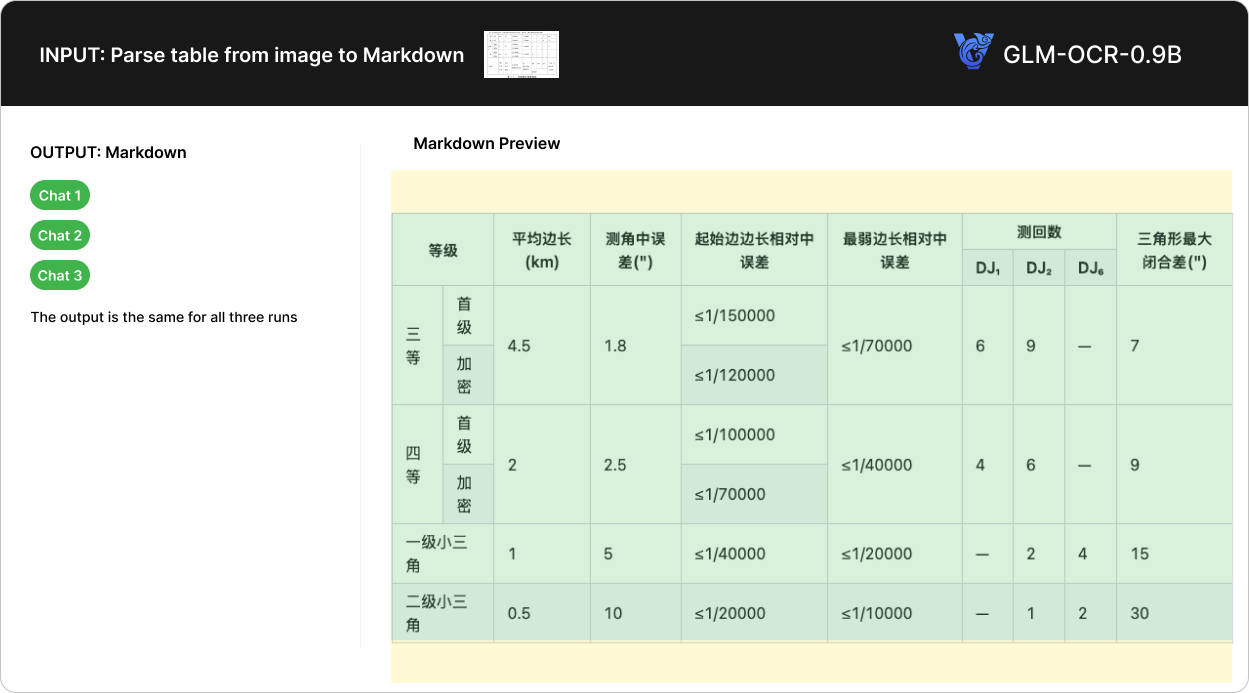Click the ≤1/150000 table cell

point(735,316)
